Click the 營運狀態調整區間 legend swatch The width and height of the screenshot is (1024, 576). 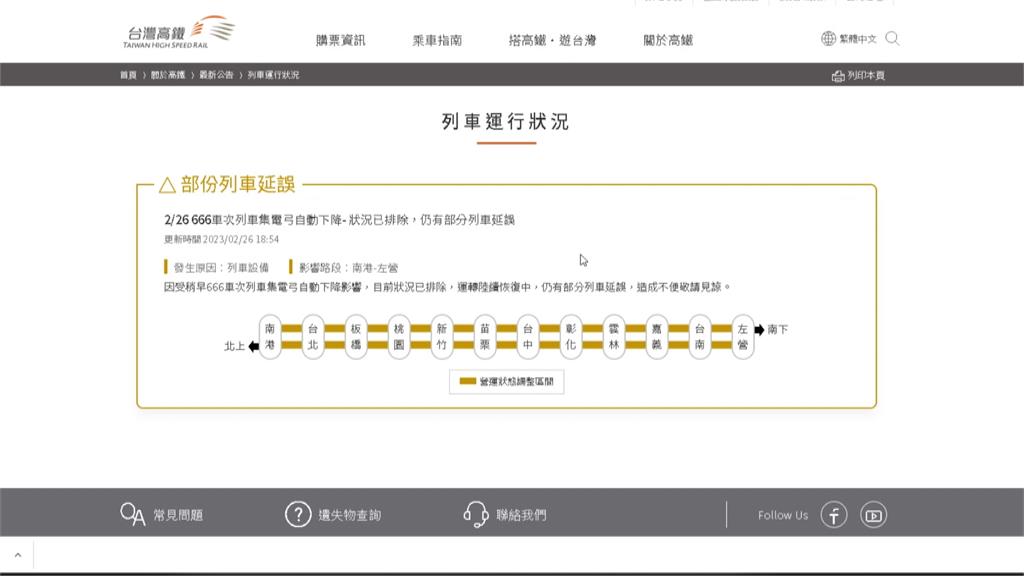[468, 381]
